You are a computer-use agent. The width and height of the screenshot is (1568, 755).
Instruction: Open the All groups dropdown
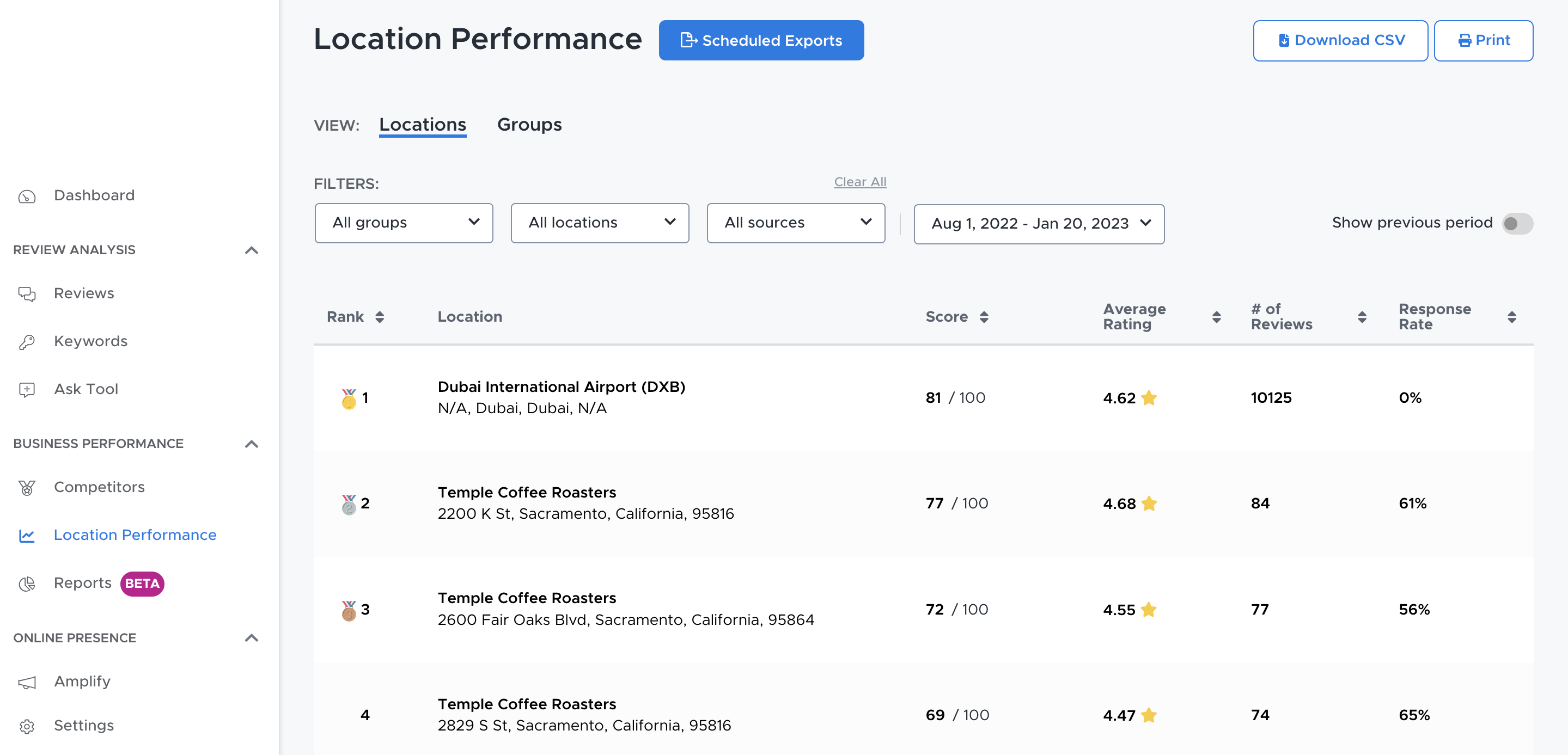point(404,223)
